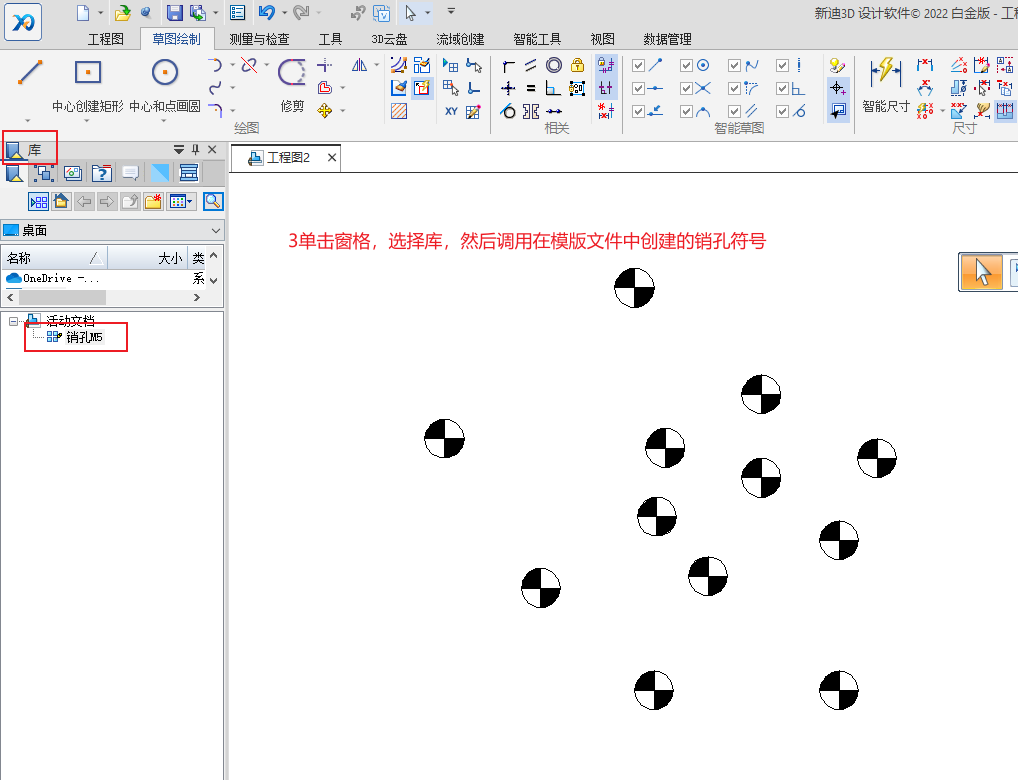
Task: Click the new folder icon in library toolbar
Action: 153,201
